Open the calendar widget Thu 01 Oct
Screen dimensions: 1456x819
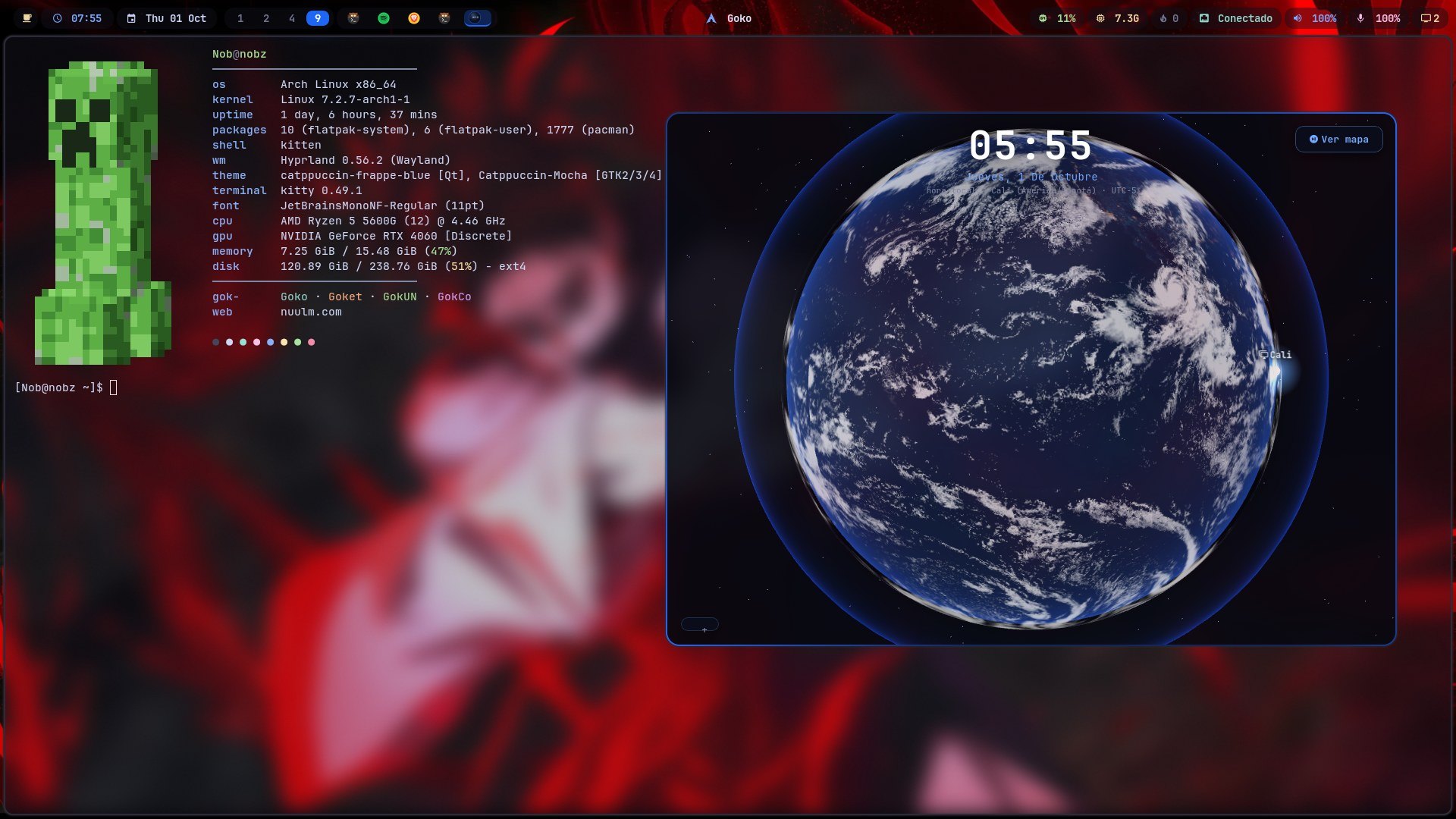(x=167, y=18)
